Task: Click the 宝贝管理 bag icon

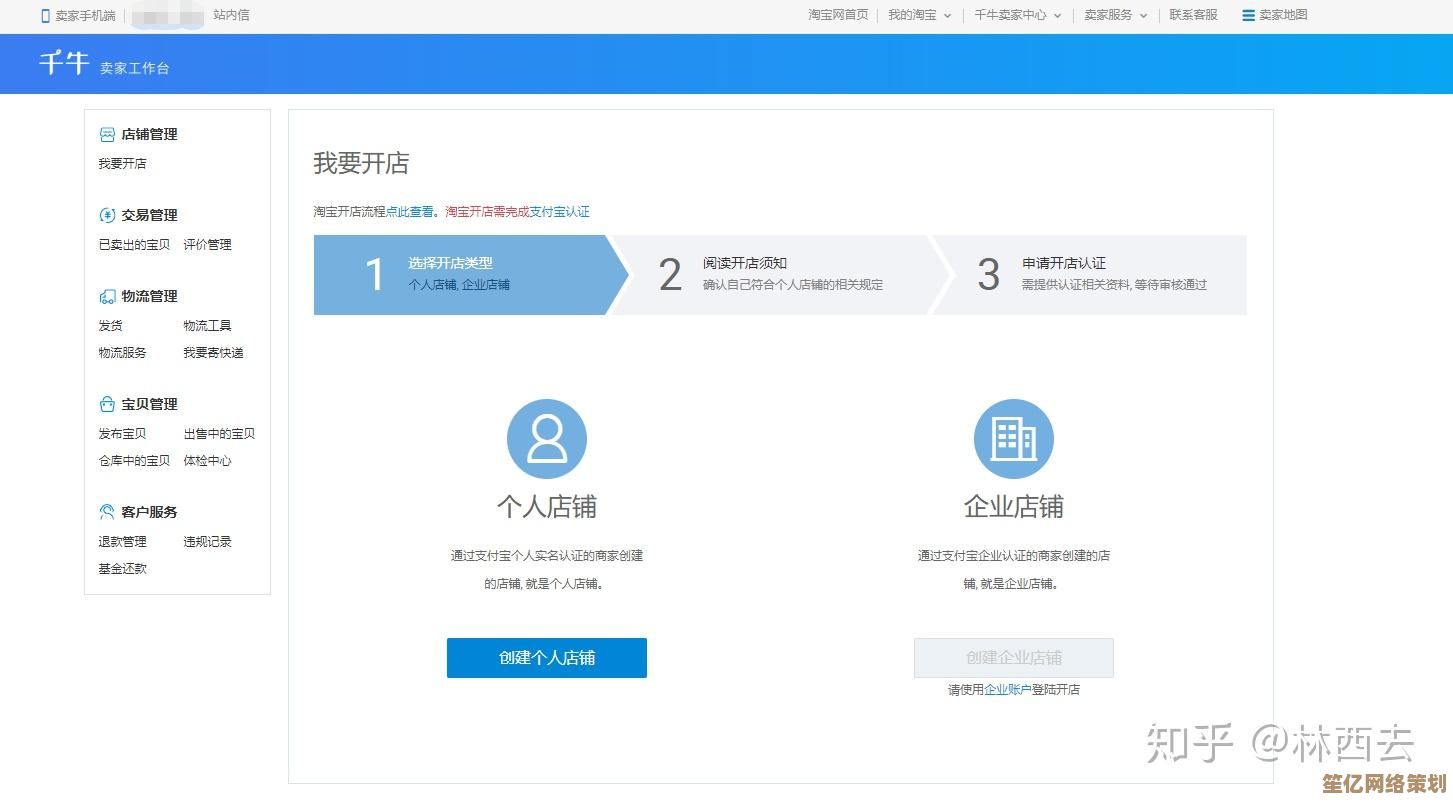Action: 107,405
